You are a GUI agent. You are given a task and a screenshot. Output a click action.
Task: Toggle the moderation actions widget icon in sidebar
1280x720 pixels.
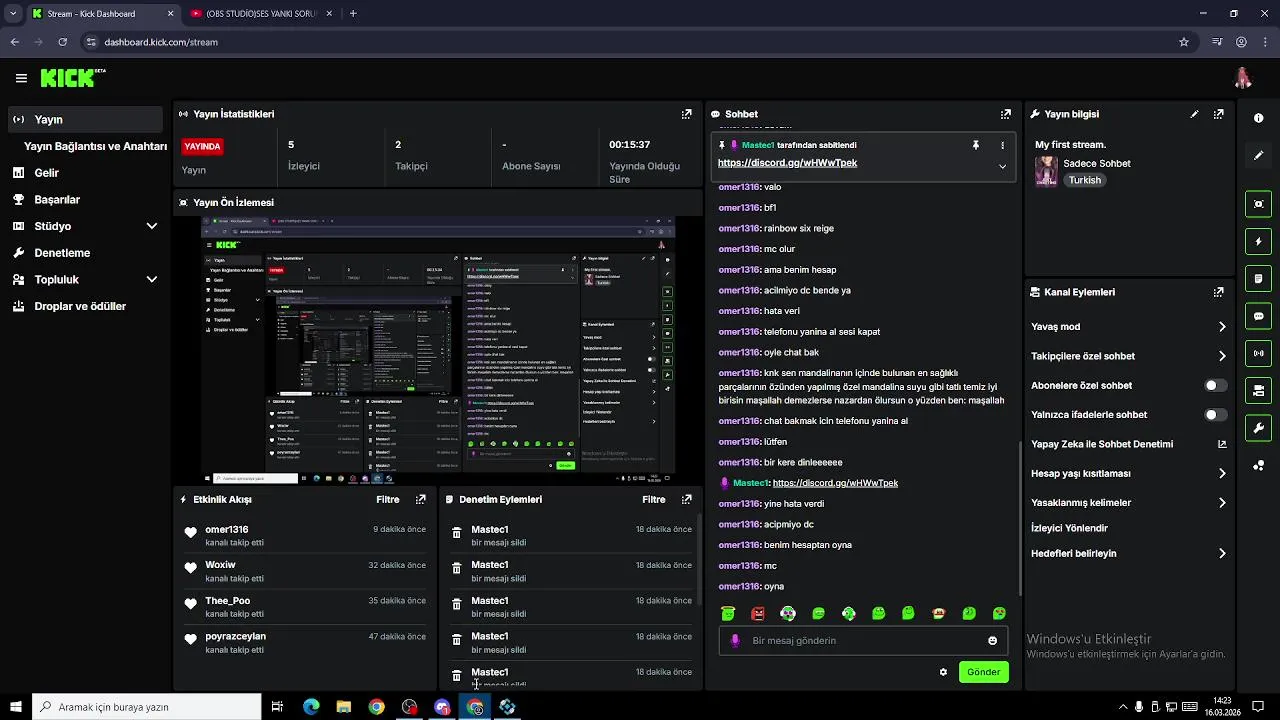pos(1258,390)
